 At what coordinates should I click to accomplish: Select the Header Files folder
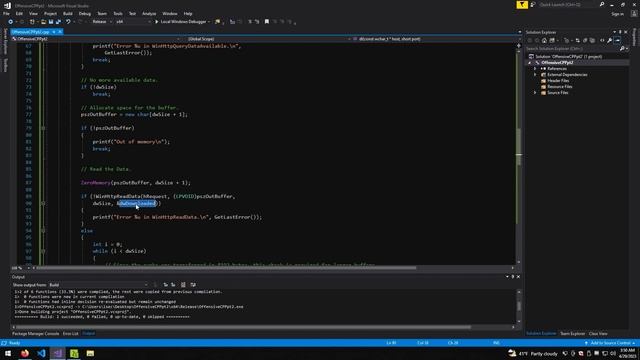(x=558, y=81)
